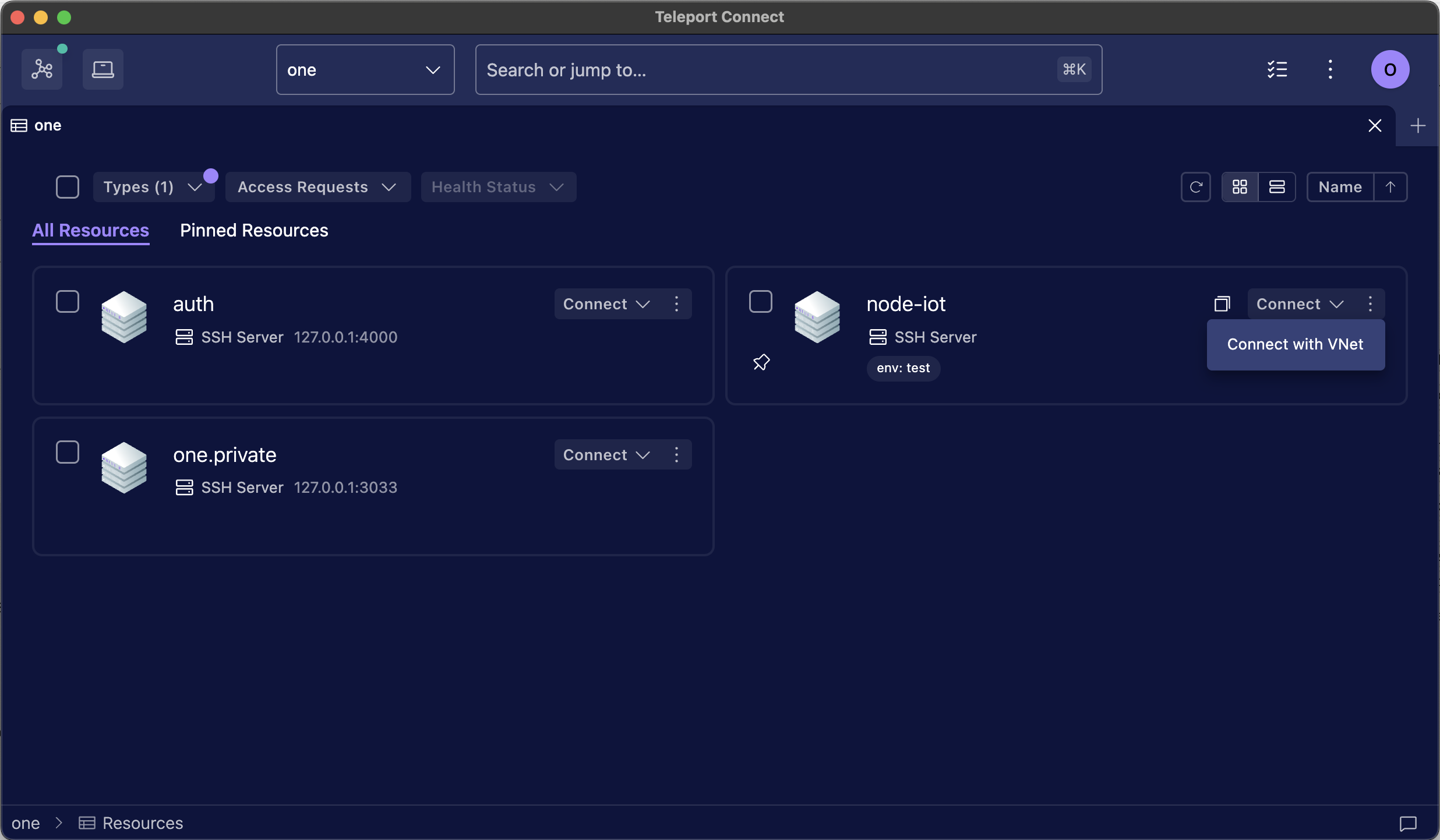Screen dimensions: 1440x840
Task: Click Connect with VNet for node-iot
Action: [x=1296, y=344]
